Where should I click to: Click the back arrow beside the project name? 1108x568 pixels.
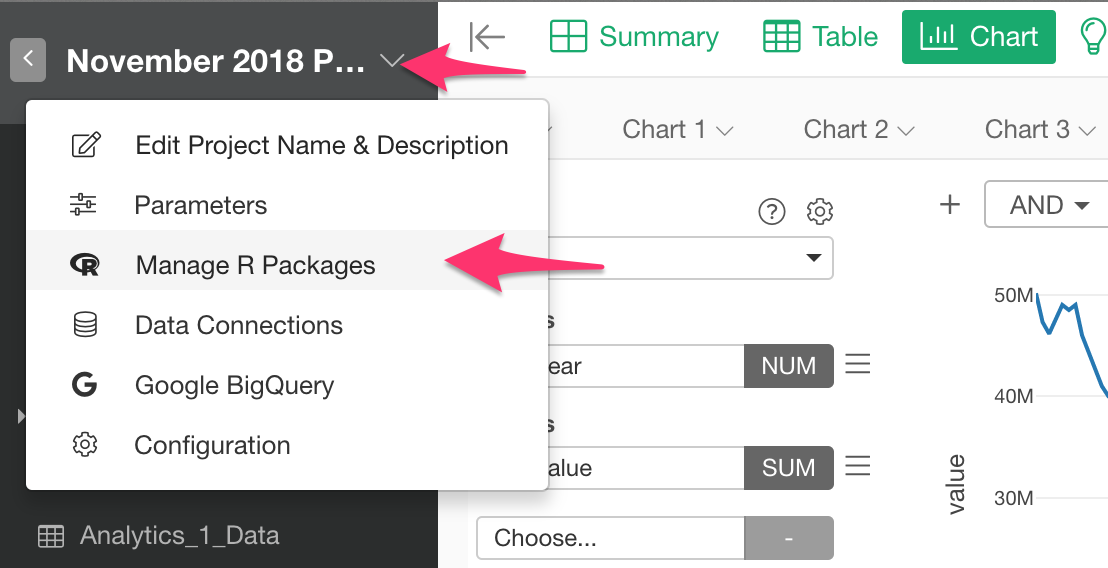(28, 60)
